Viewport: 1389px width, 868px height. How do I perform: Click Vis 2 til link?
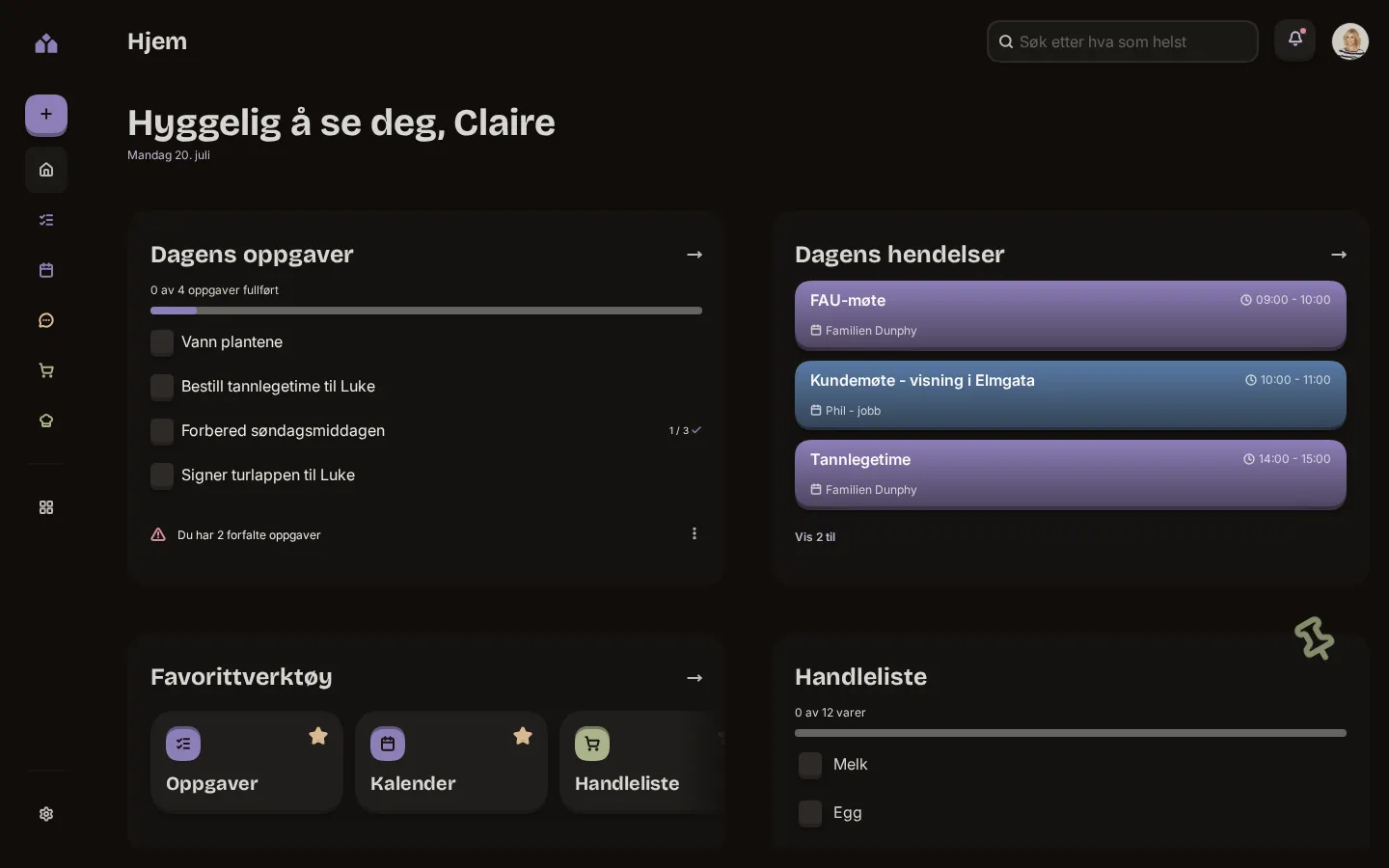point(815,537)
